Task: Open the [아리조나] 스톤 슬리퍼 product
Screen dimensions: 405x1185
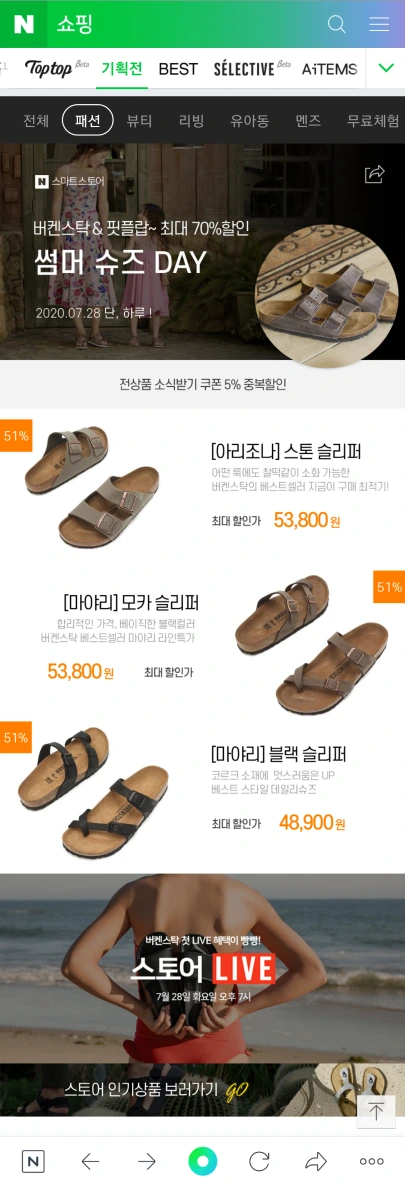Action: click(x=286, y=453)
